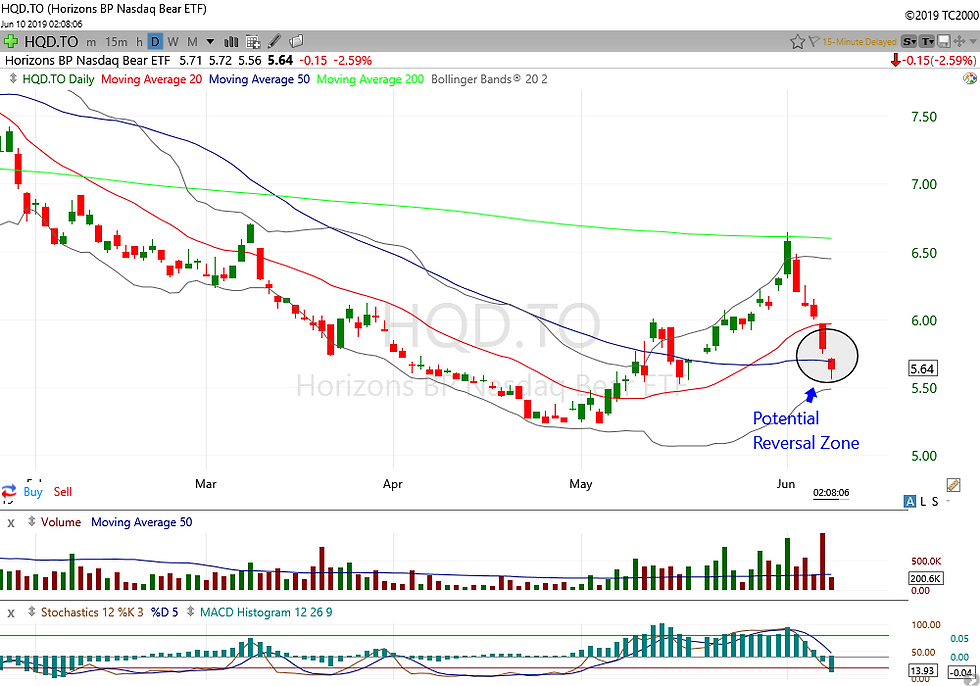Click the buy/sell swap arrows icon
This screenshot has width=980, height=686.
click(x=9, y=491)
